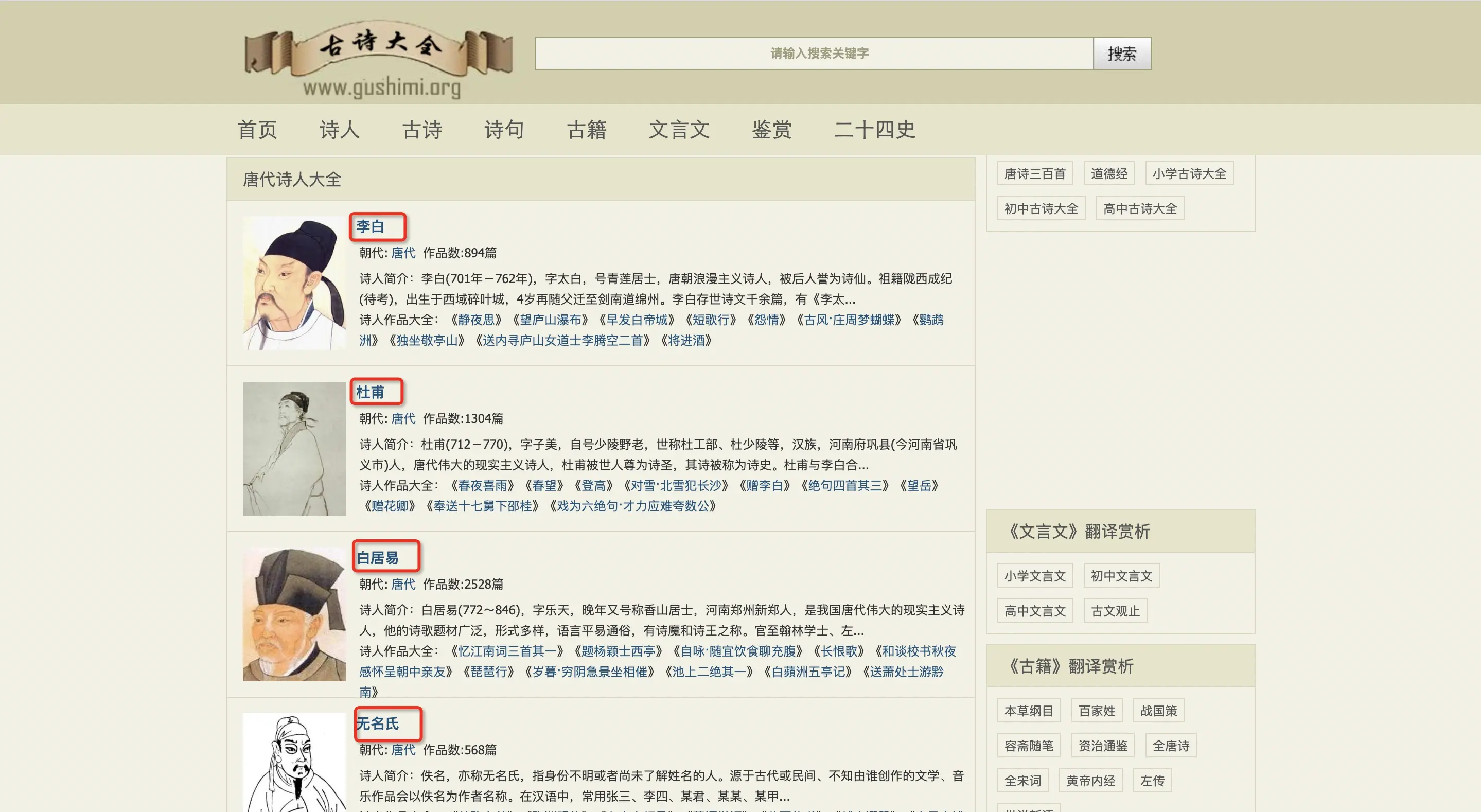Open the 小学文言文 sidebar tag
1481x812 pixels.
[1034, 576]
